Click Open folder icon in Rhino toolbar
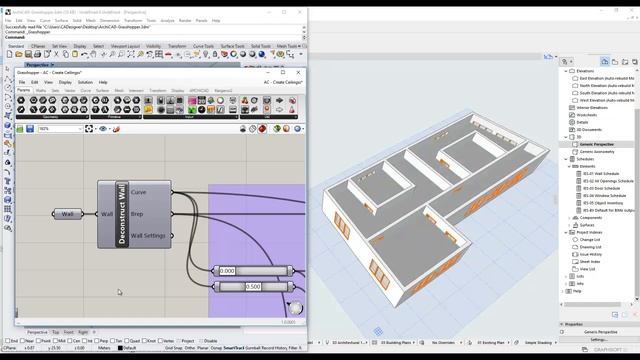Screen dimensions: 640x360 [19, 54]
